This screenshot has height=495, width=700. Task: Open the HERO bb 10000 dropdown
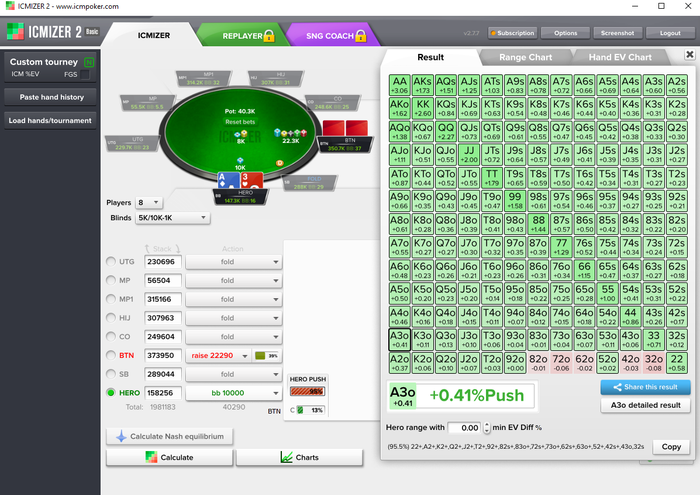[x=233, y=393]
